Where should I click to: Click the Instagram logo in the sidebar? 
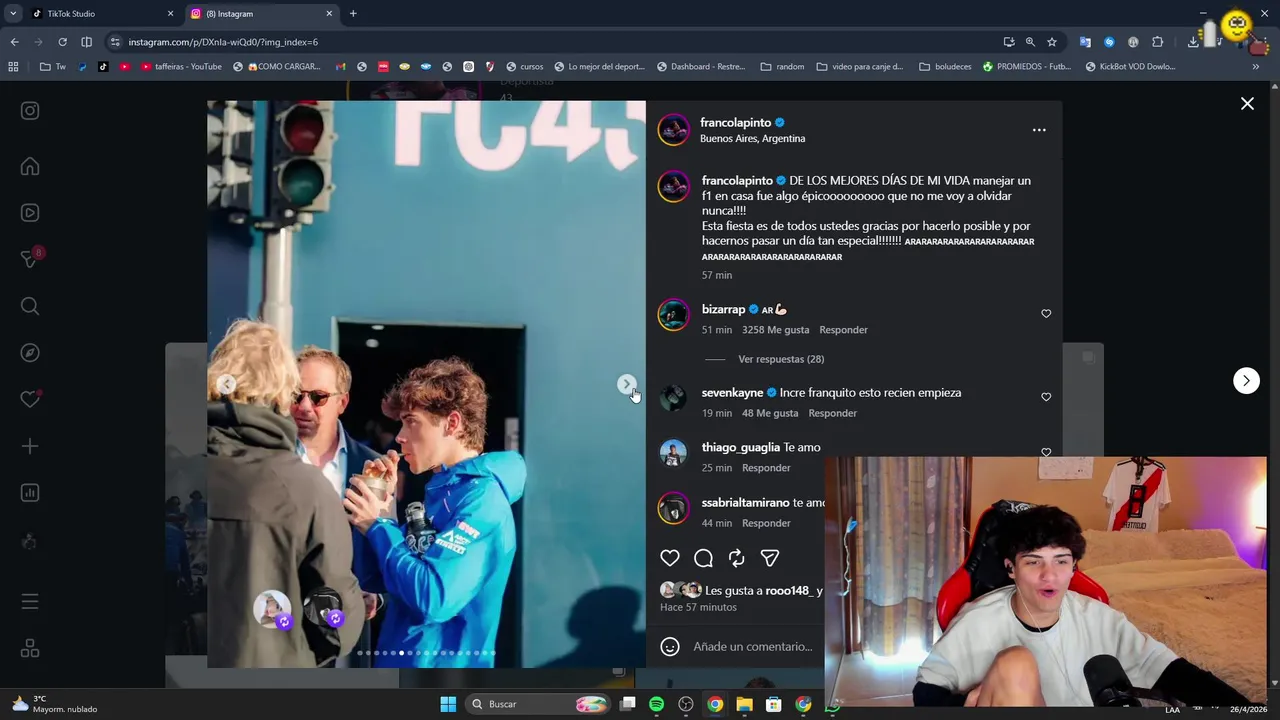click(30, 111)
